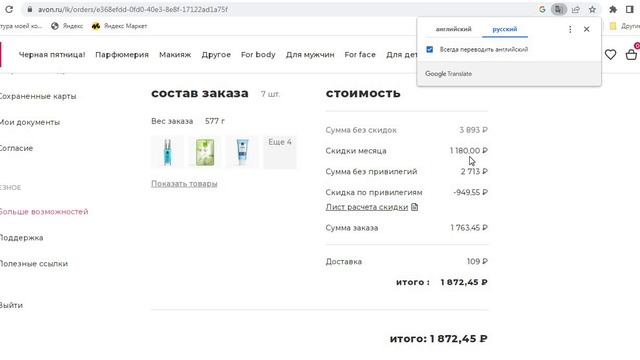Reload the page with the refresh icon
640x360 pixels.
click(x=9, y=9)
